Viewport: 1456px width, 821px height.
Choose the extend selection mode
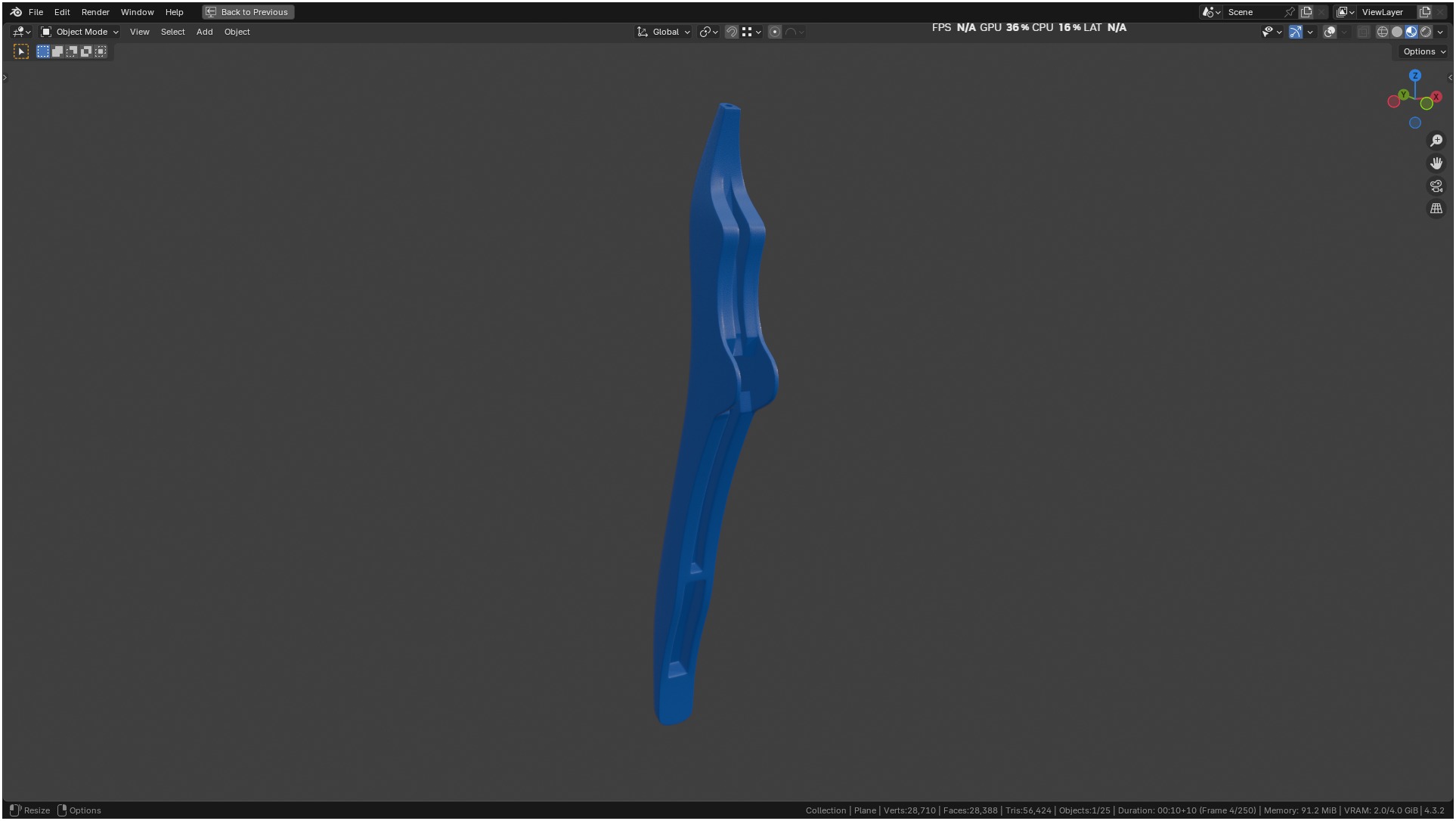[57, 51]
